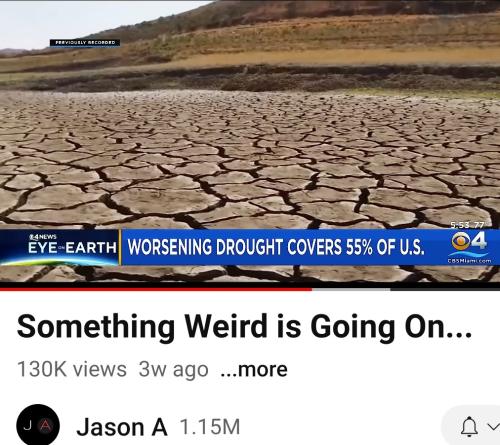Open Jason A channel avatar
This screenshot has height=445, width=500.
click(38, 426)
